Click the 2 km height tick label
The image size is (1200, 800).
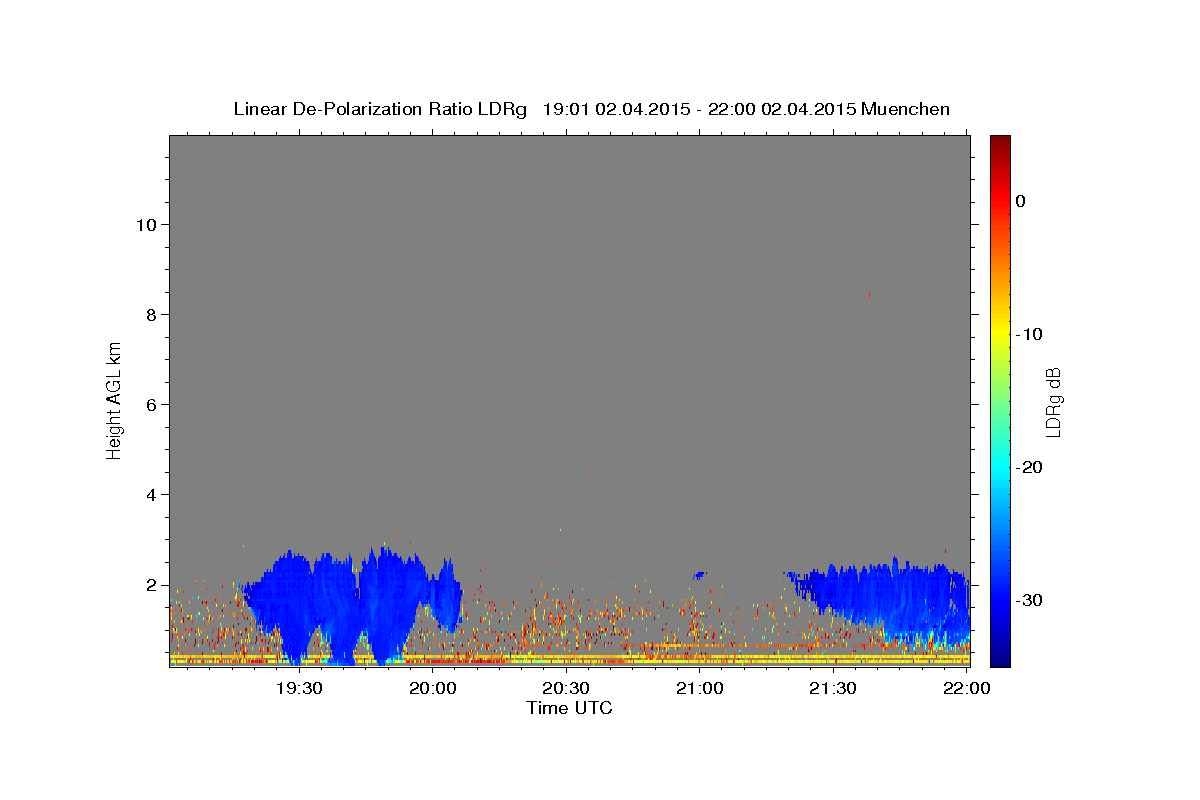(150, 585)
